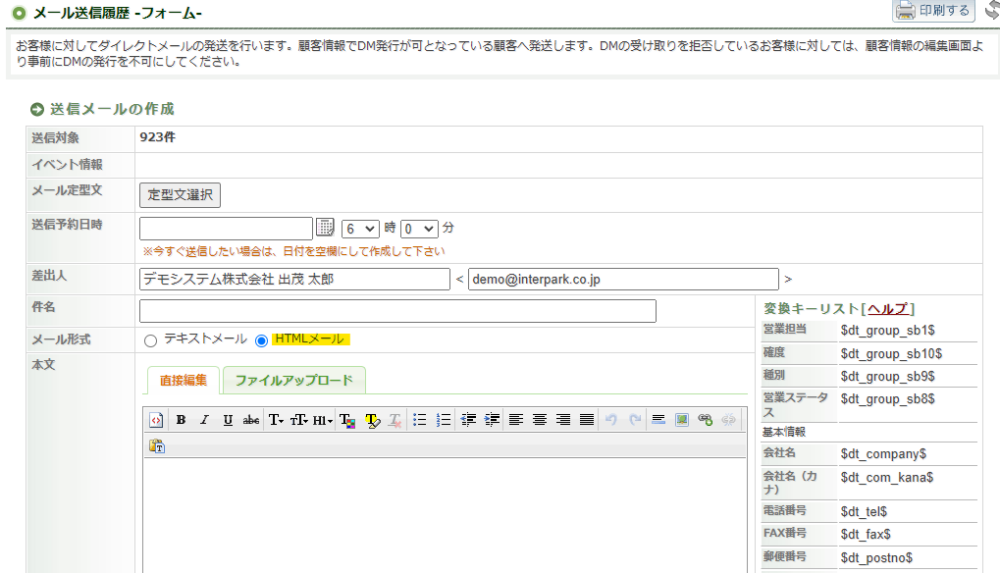The image size is (1000, 573).
Task: Toggle HTML source view in the editor
Action: 157,421
